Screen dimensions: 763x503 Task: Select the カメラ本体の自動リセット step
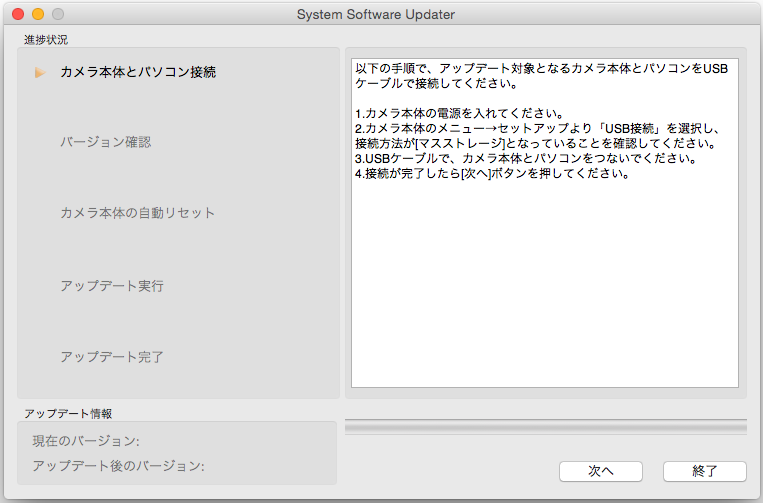pos(137,213)
